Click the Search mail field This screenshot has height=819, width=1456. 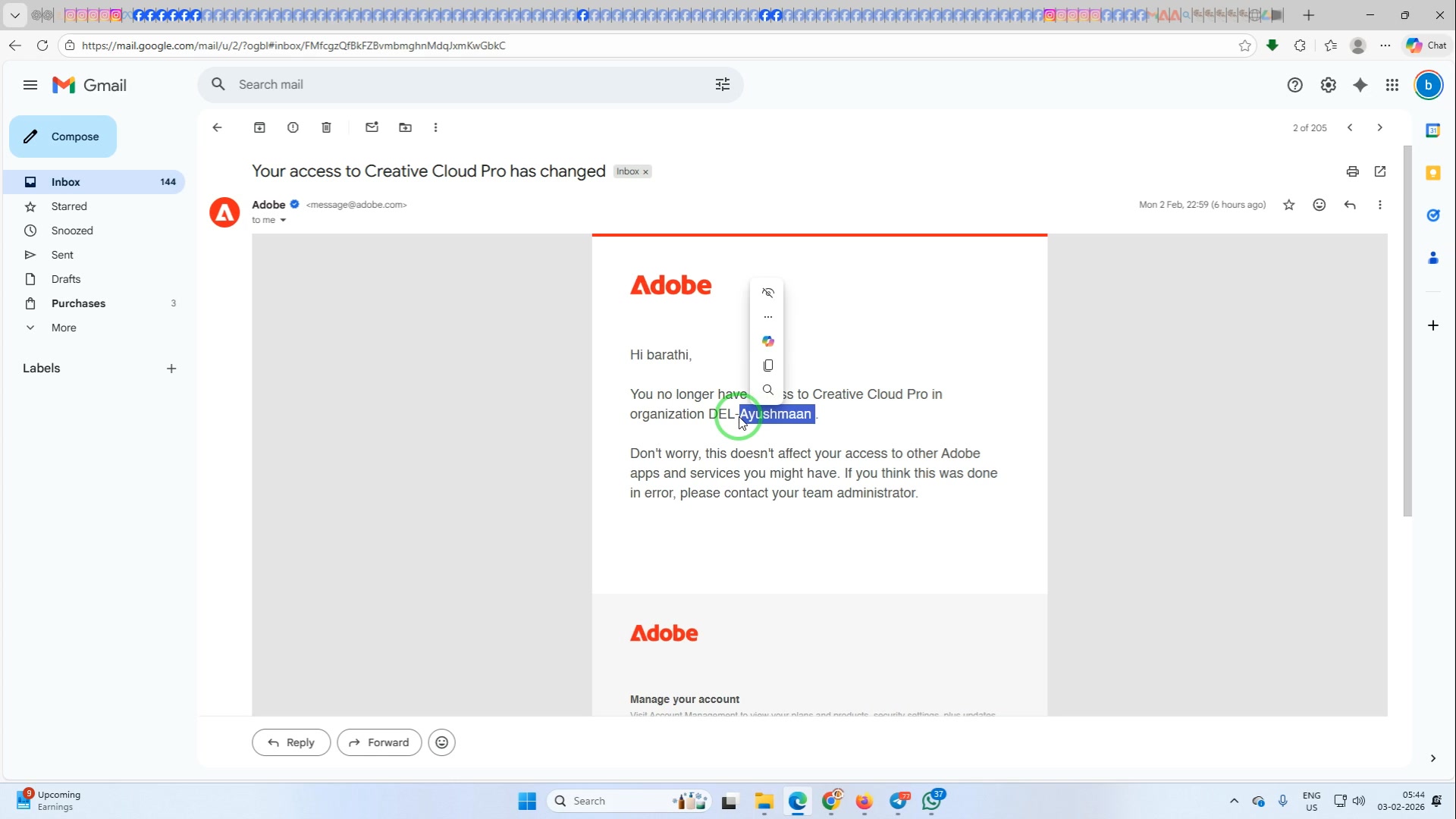point(470,85)
